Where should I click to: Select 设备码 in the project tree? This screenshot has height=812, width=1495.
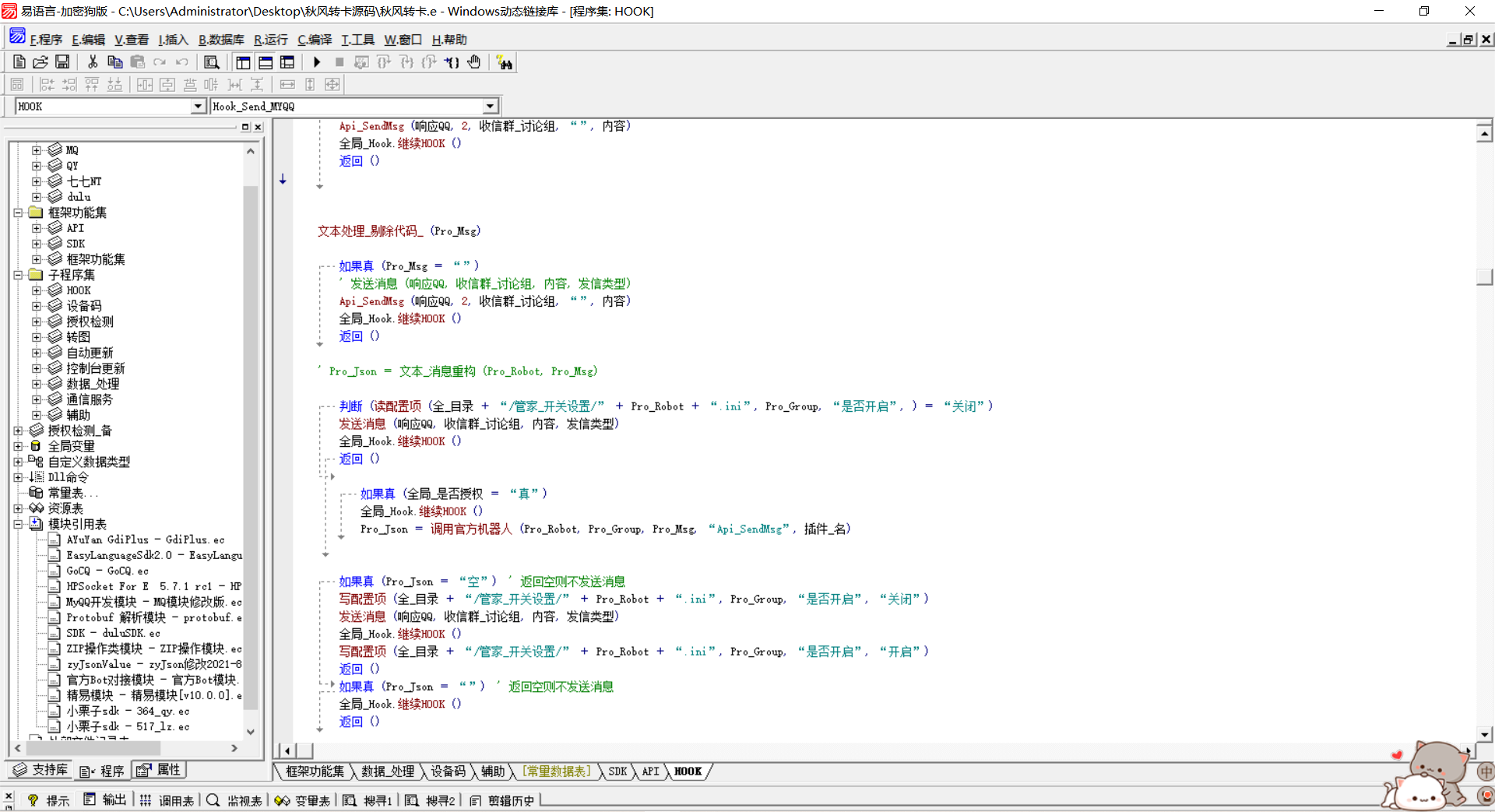tap(83, 306)
